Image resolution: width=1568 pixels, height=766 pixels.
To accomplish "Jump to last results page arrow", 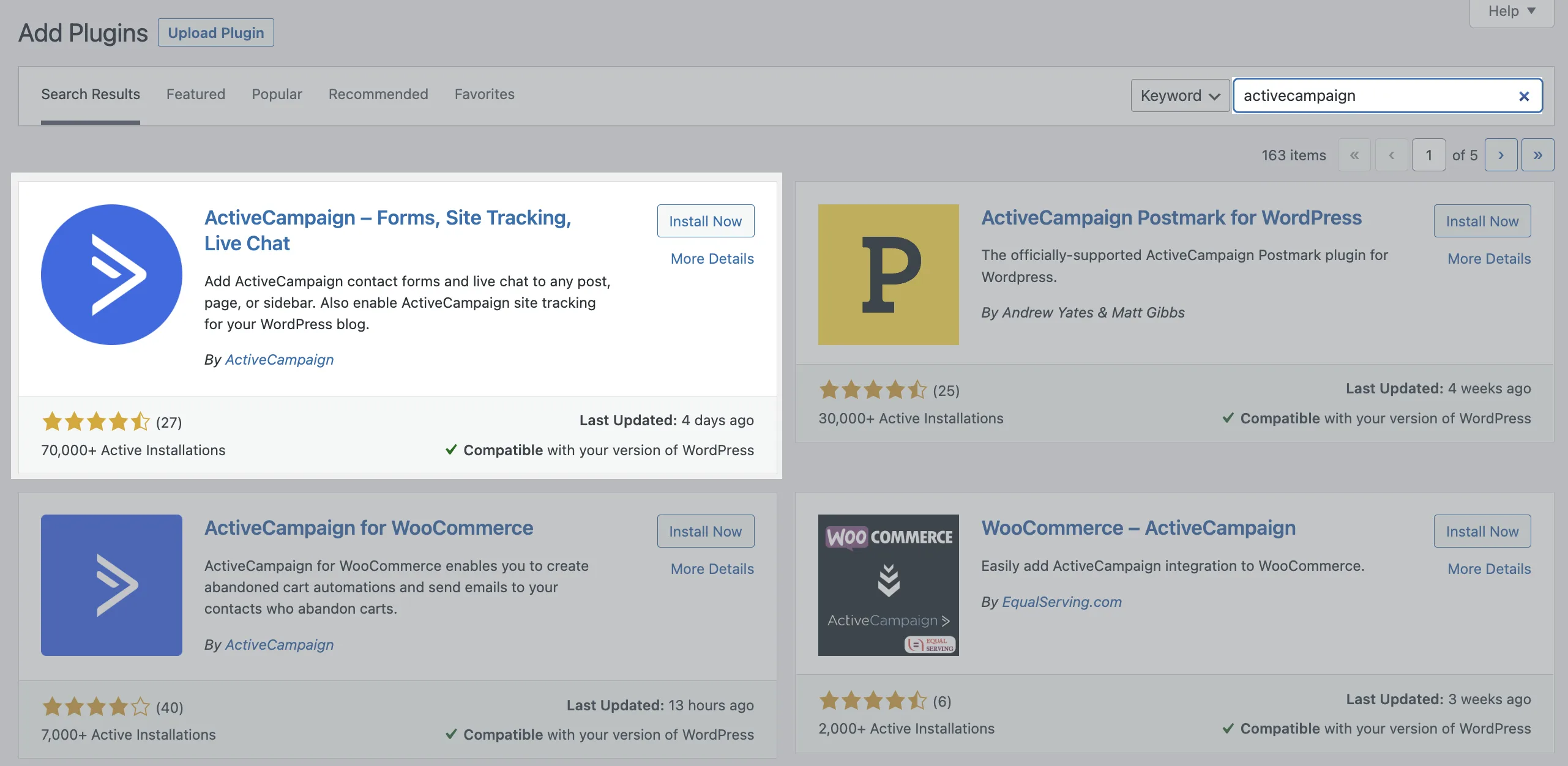I will pos(1537,155).
